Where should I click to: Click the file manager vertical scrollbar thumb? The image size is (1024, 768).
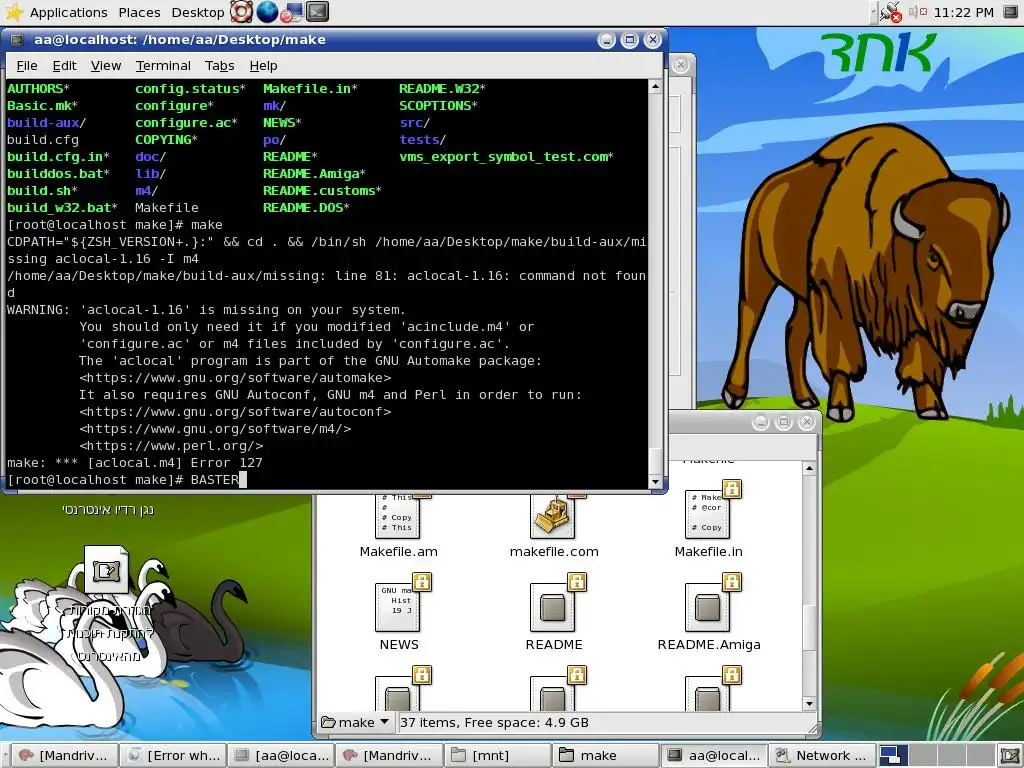point(809,627)
